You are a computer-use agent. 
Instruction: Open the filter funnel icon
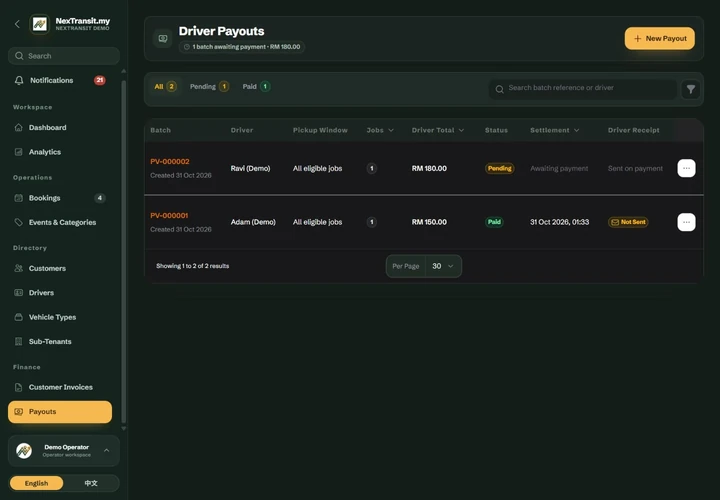tap(691, 90)
